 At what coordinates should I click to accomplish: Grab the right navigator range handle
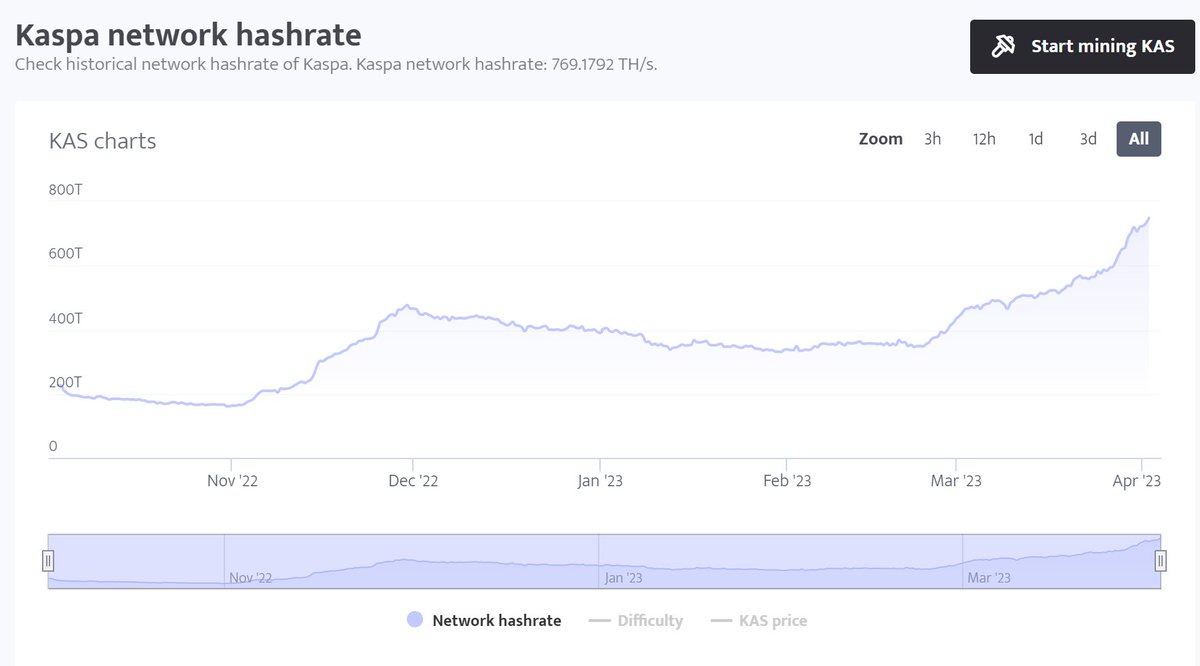(1161, 561)
